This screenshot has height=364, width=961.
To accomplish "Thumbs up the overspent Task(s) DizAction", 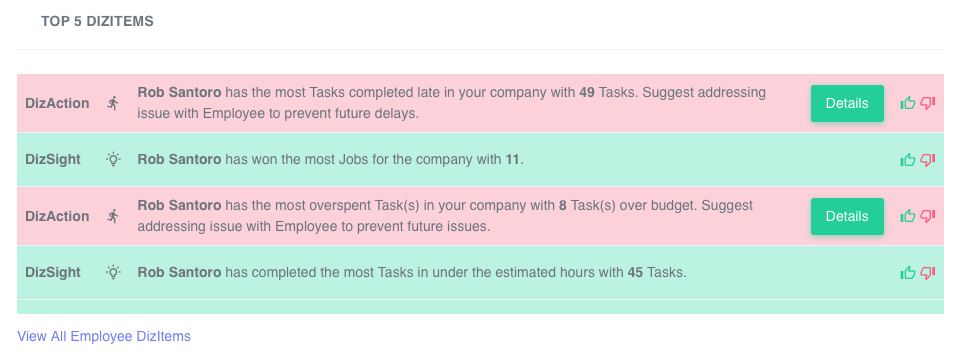I will coord(908,216).
